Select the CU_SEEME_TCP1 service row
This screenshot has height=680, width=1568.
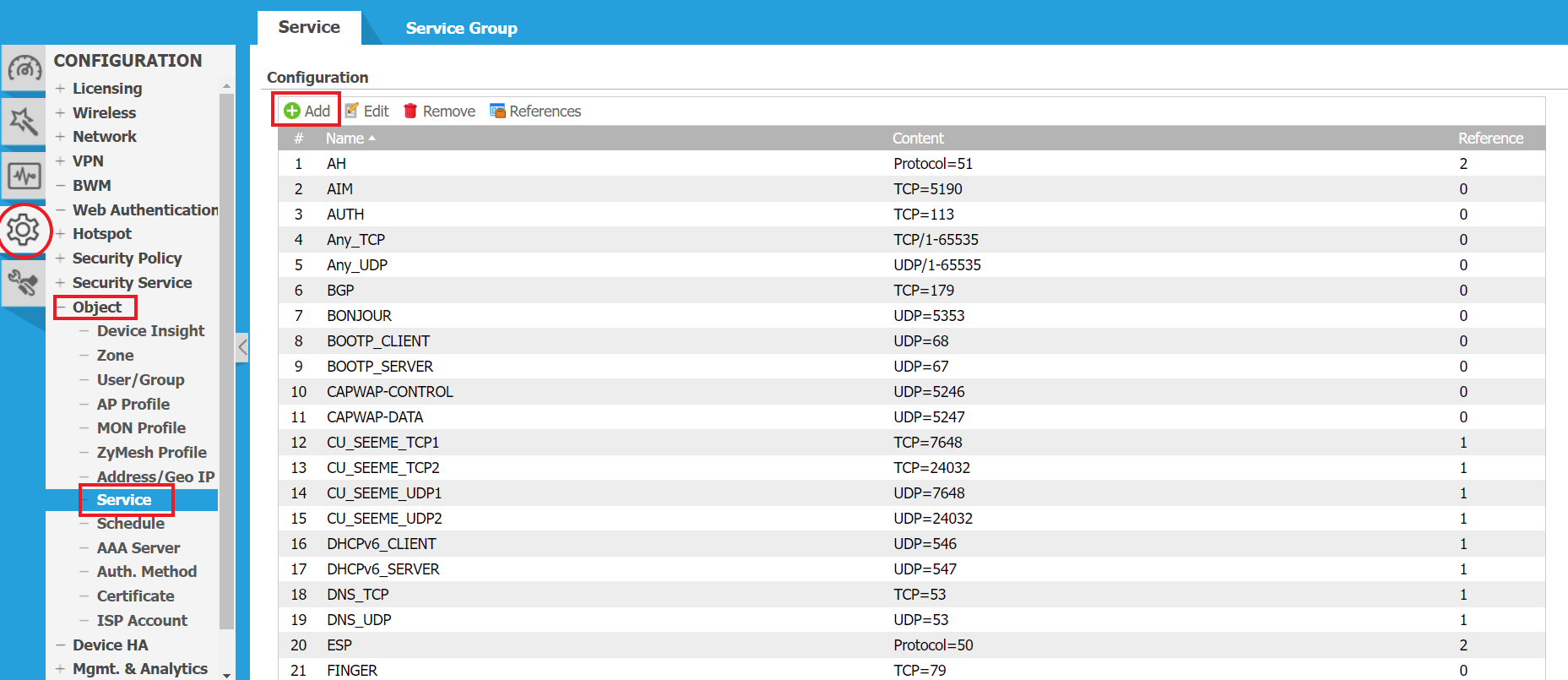coord(912,442)
